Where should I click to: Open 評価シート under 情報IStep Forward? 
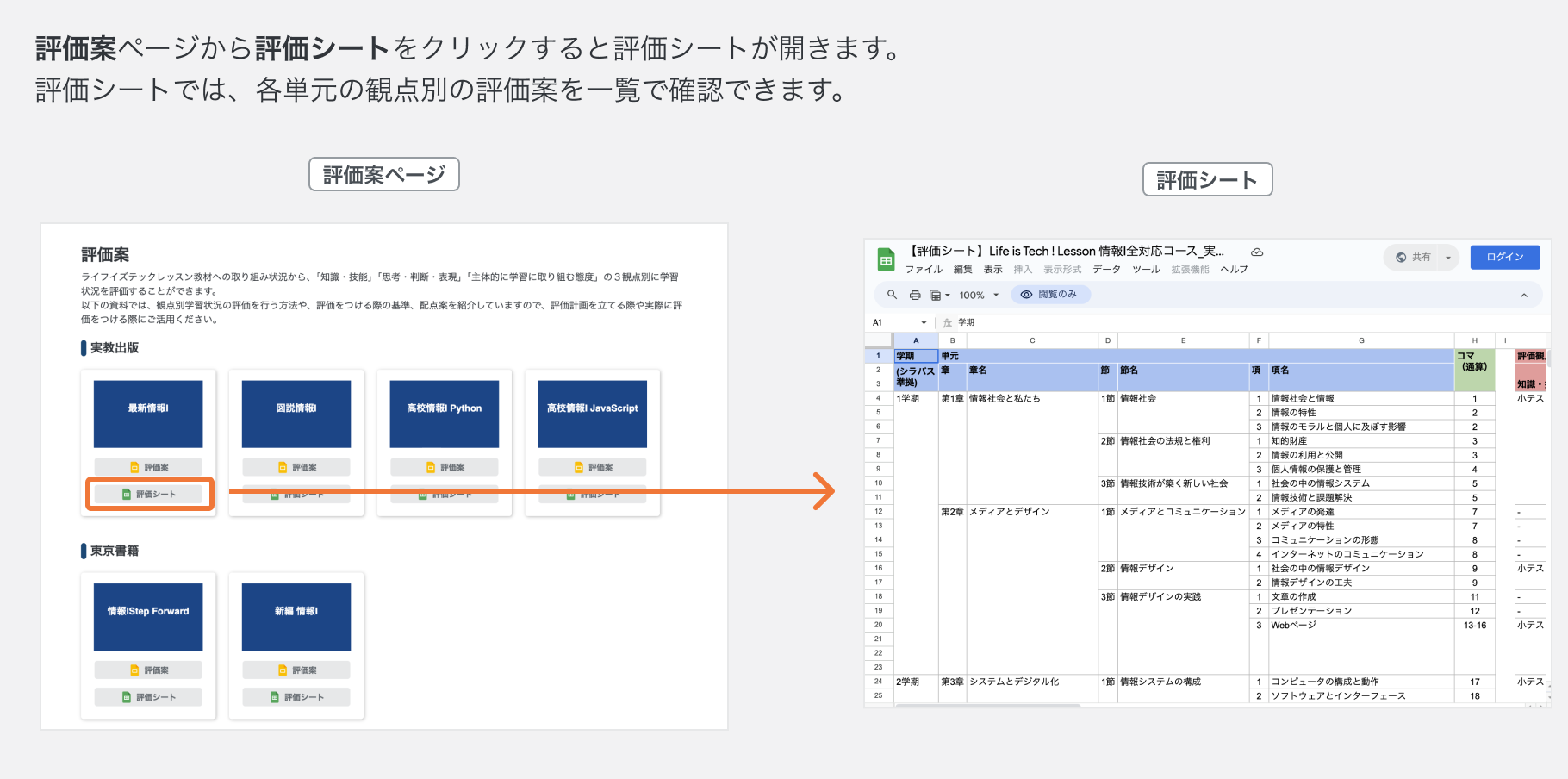(148, 697)
